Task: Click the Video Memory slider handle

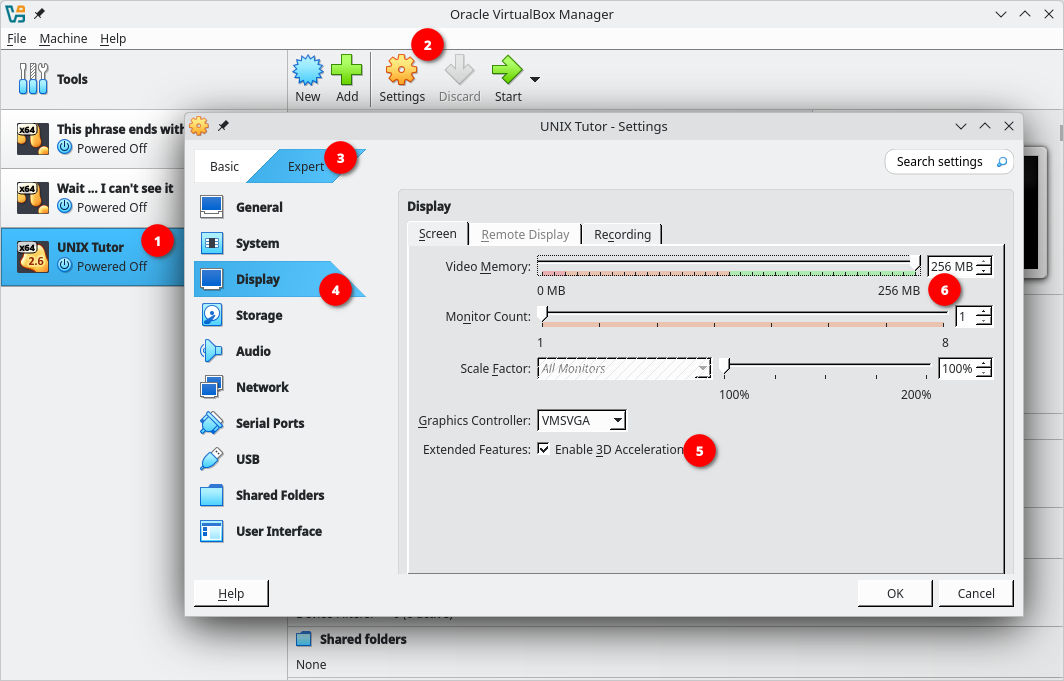Action: point(915,264)
